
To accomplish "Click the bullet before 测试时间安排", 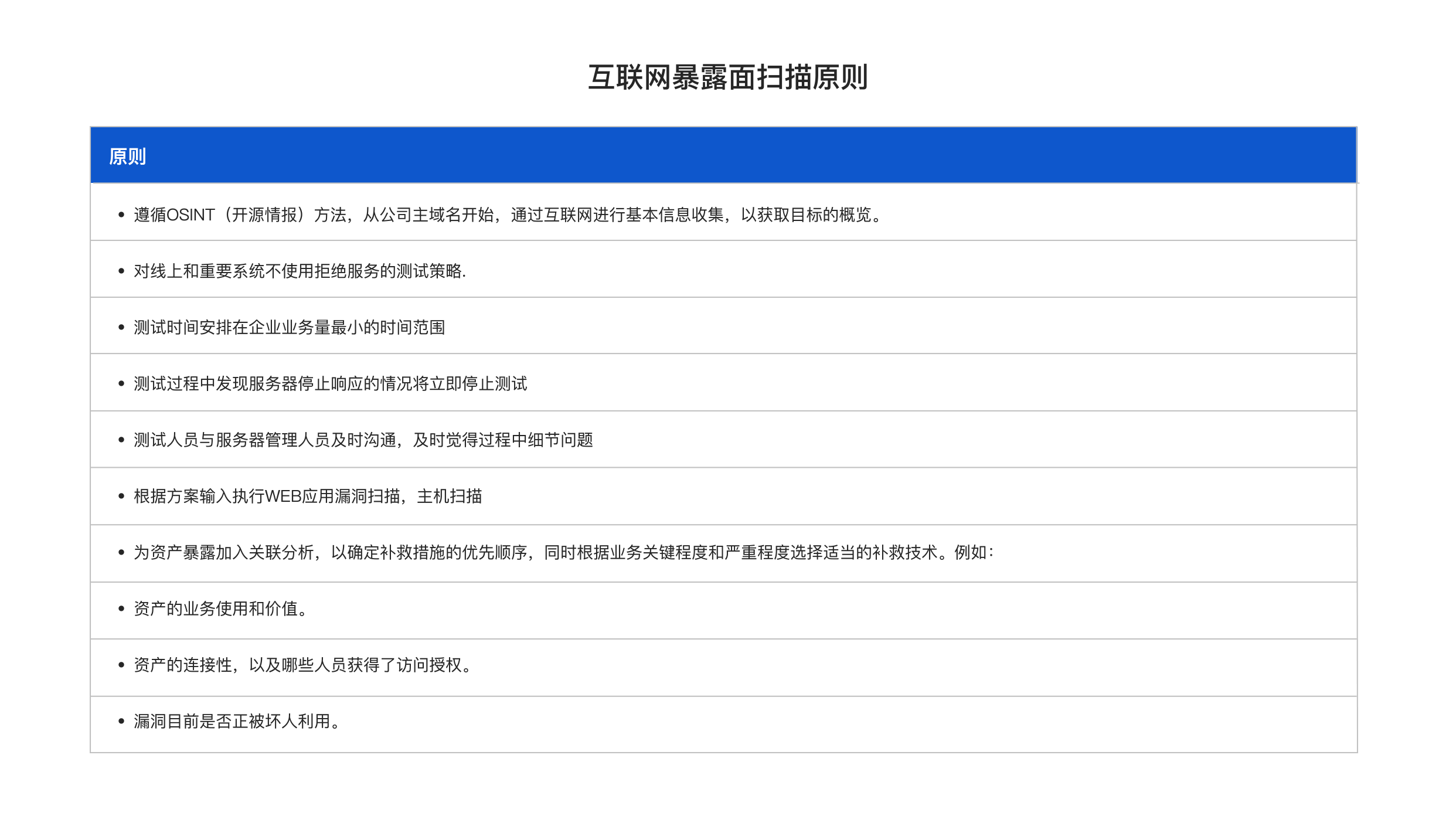I will pos(121,328).
